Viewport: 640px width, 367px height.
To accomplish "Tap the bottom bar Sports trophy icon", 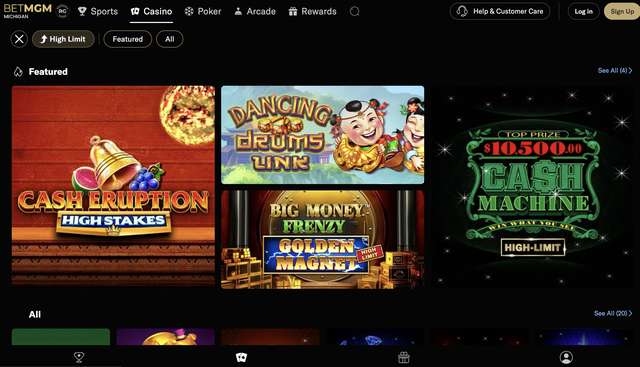I will pyautogui.click(x=79, y=358).
